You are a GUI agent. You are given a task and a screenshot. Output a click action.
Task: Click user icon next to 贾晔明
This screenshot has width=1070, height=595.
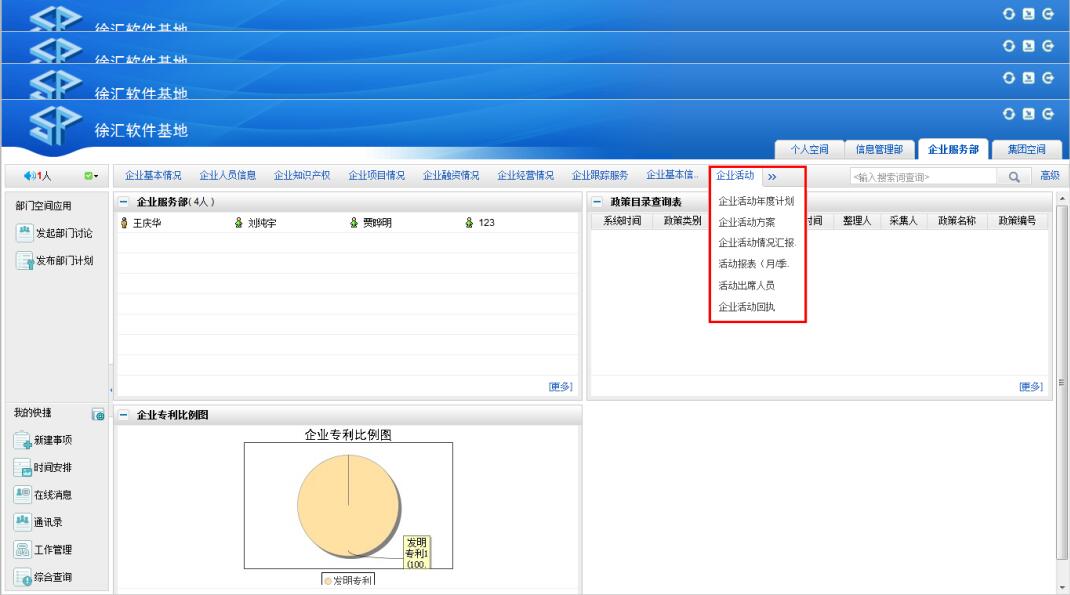tap(353, 222)
